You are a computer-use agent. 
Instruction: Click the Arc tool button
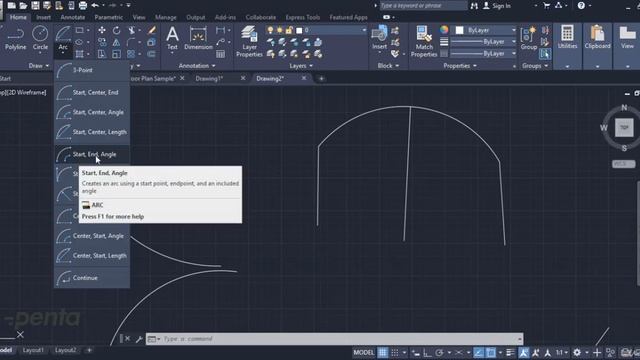(x=63, y=38)
